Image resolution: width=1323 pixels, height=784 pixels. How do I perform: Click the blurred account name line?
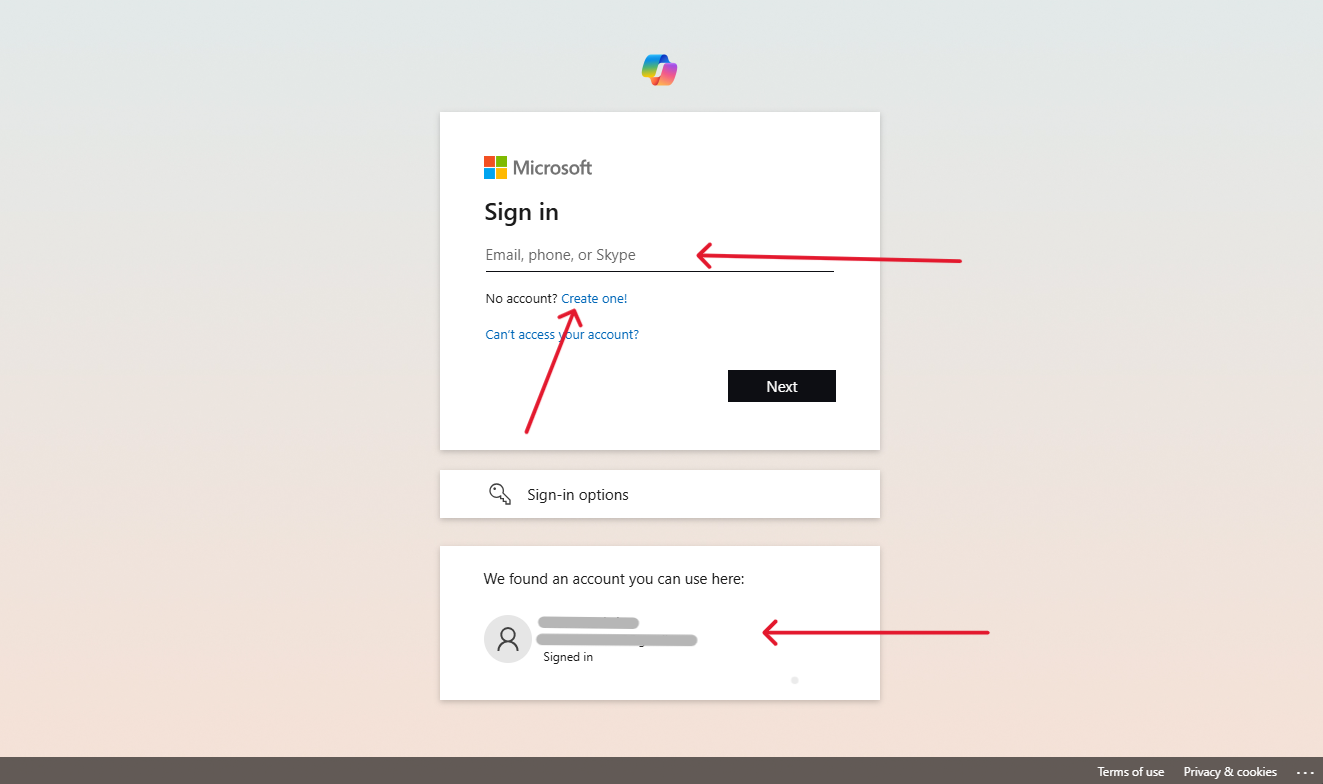click(588, 623)
